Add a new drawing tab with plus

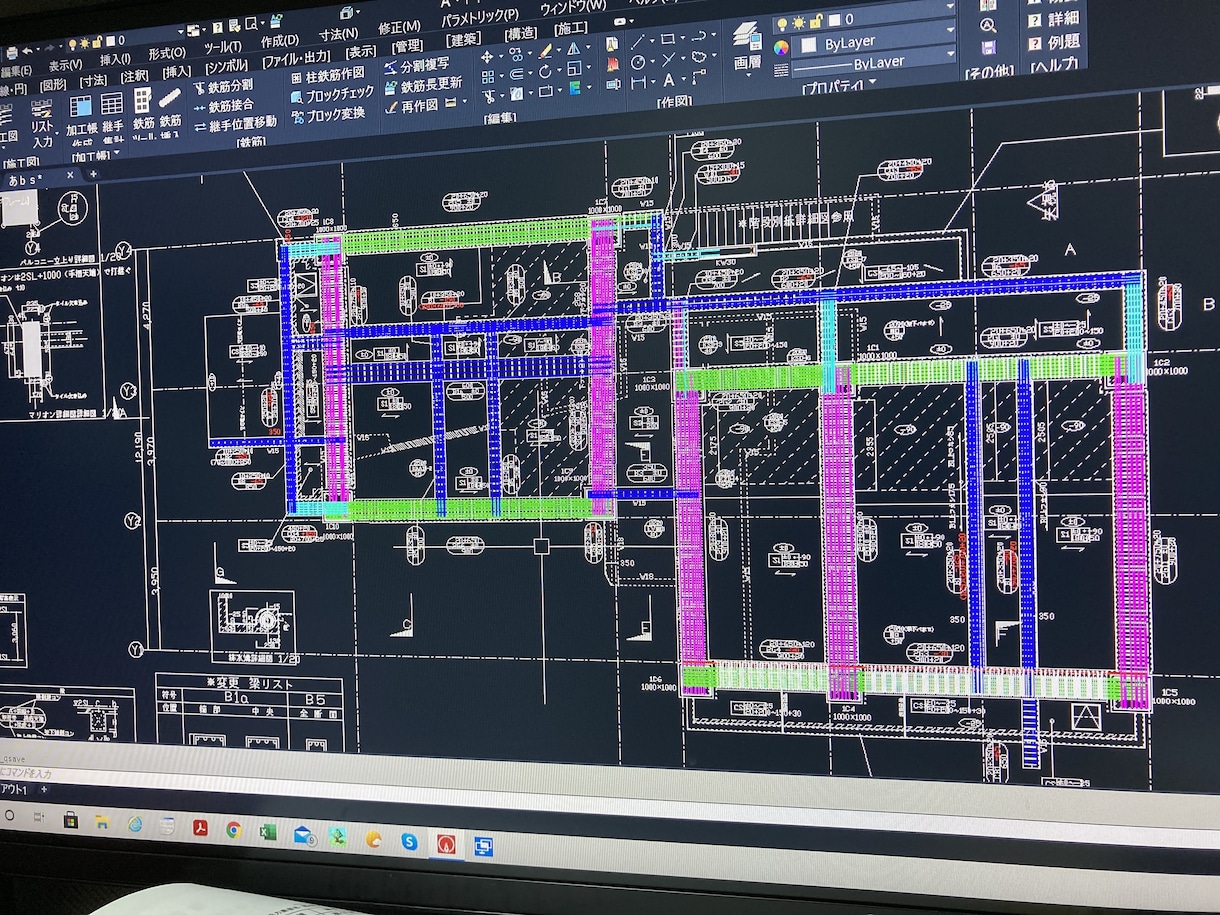click(x=93, y=174)
